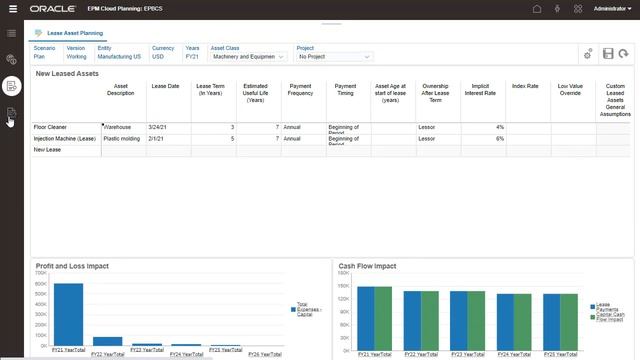Click FY21 blue bar in Cash Flow chart

point(366,318)
